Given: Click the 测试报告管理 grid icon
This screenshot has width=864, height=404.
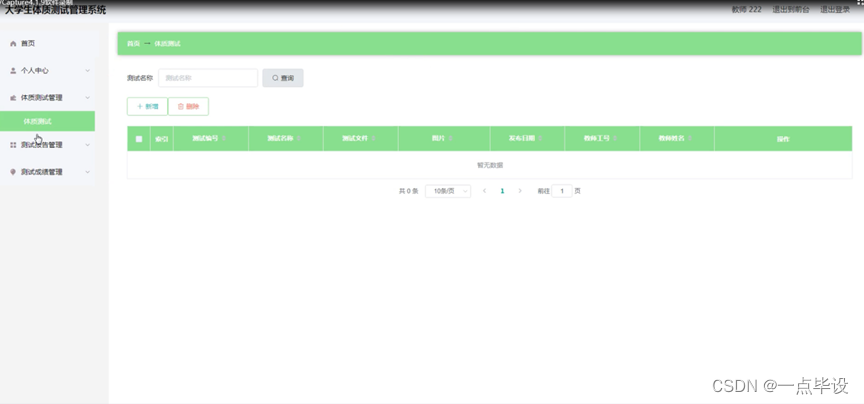Looking at the screenshot, I should (13, 145).
